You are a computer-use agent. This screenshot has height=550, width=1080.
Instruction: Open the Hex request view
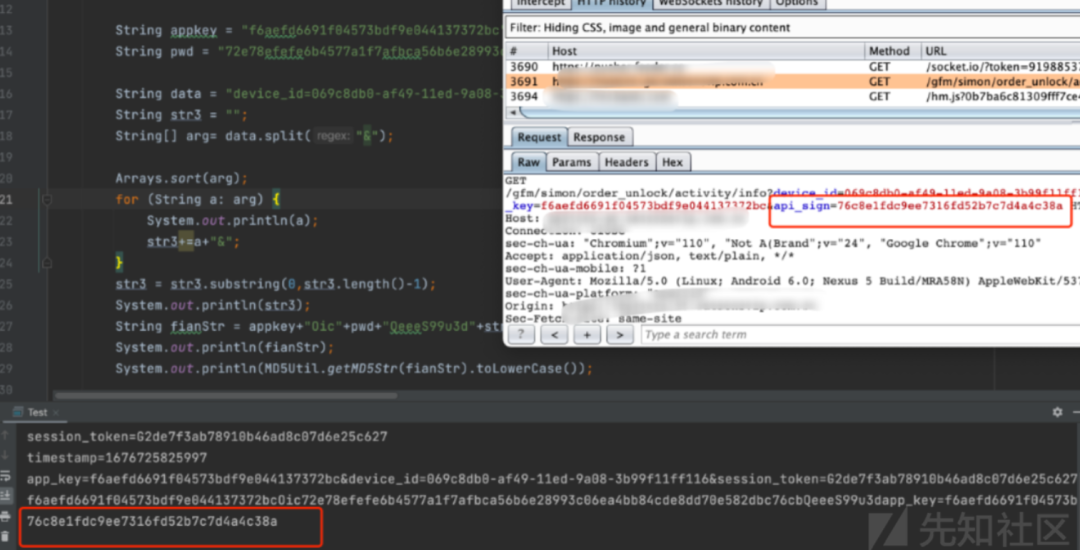pyautogui.click(x=672, y=162)
